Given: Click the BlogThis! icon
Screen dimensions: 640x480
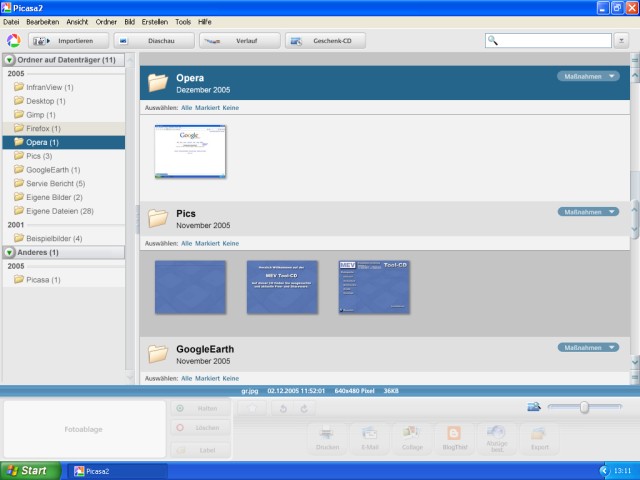Looking at the screenshot, I should (455, 439).
